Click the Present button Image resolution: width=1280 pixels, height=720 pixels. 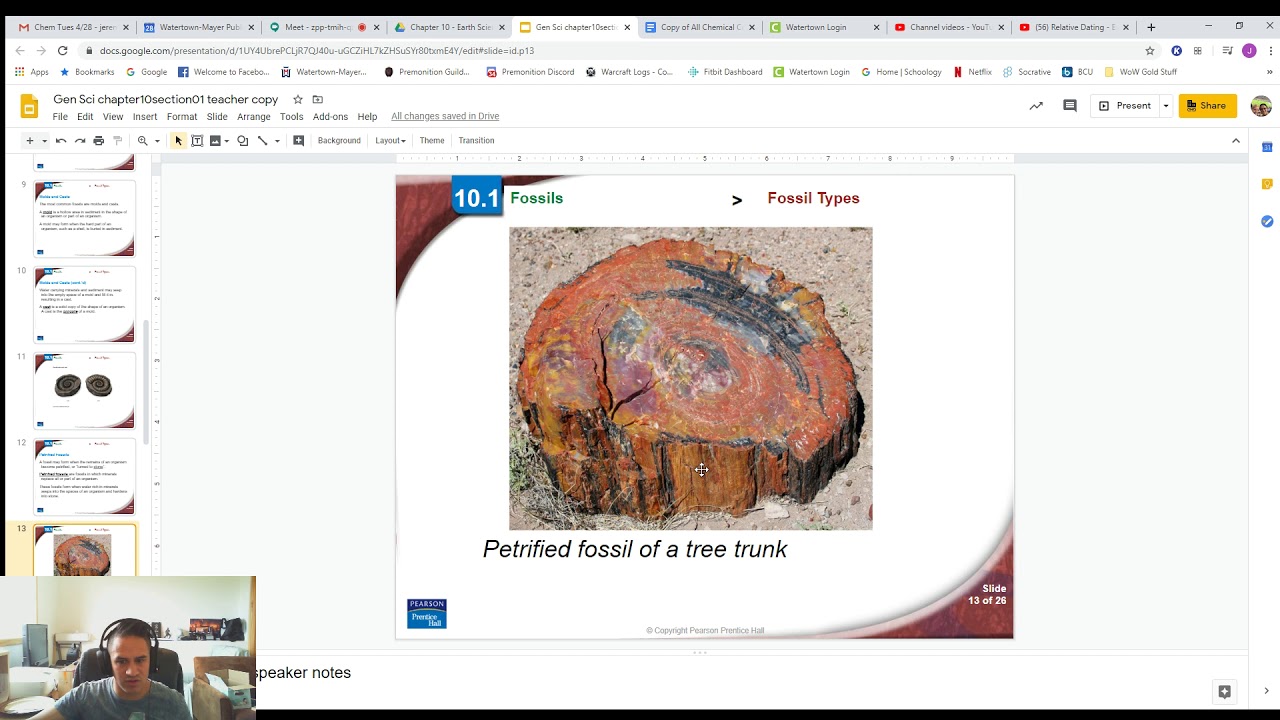pos(1124,106)
